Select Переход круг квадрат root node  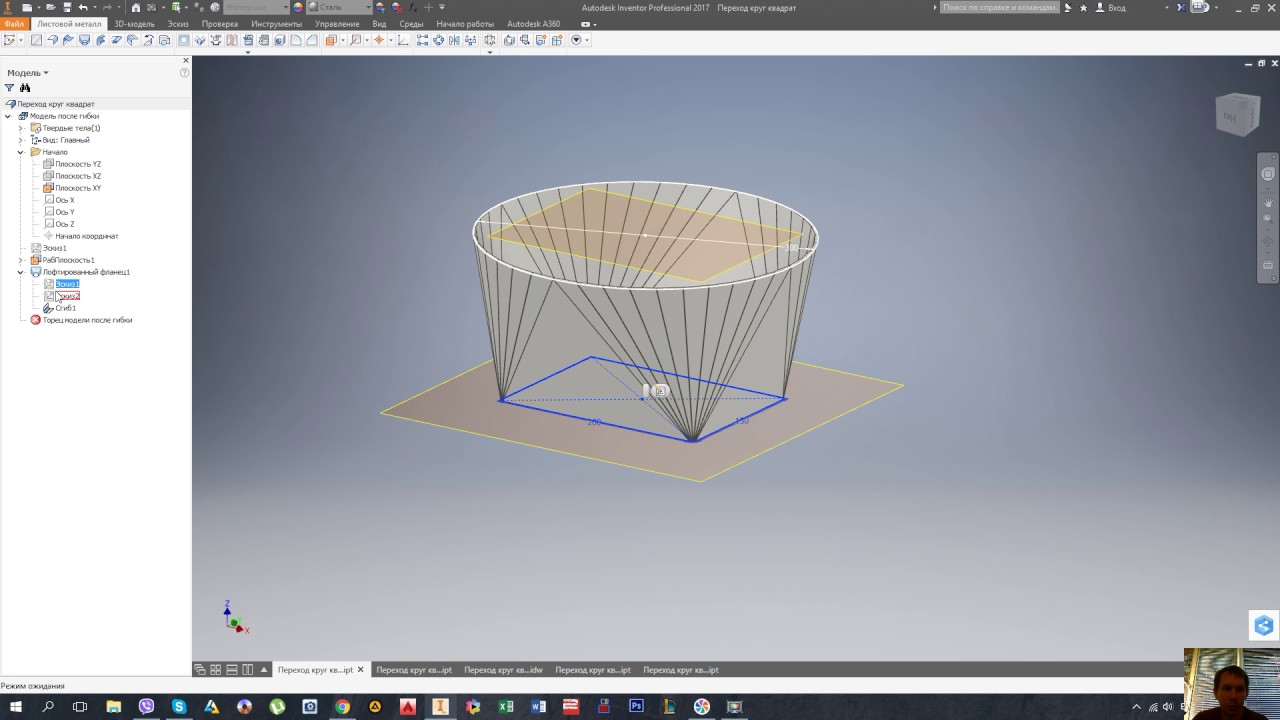click(55, 104)
